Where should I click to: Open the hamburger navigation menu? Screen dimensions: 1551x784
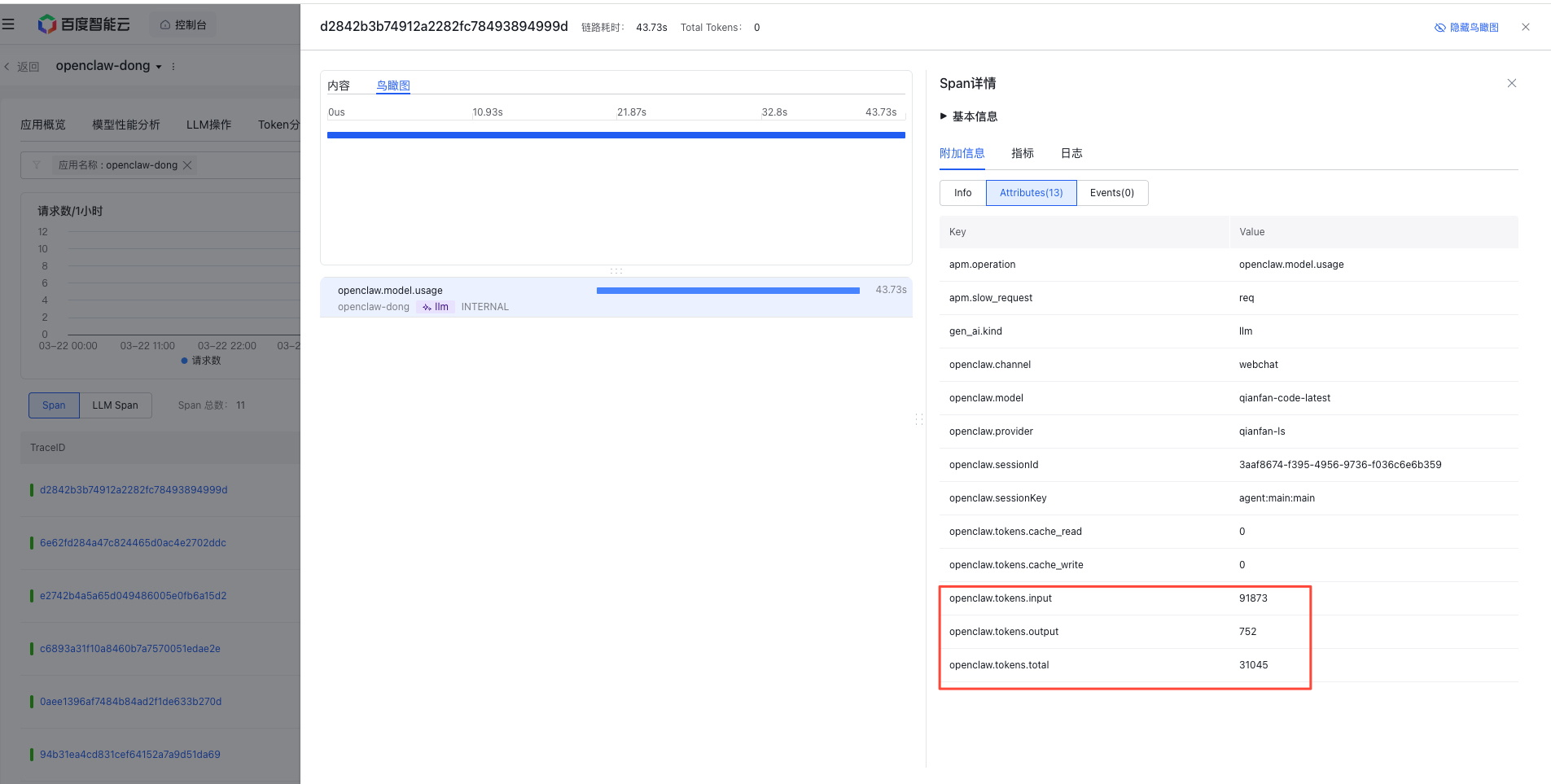(x=9, y=24)
